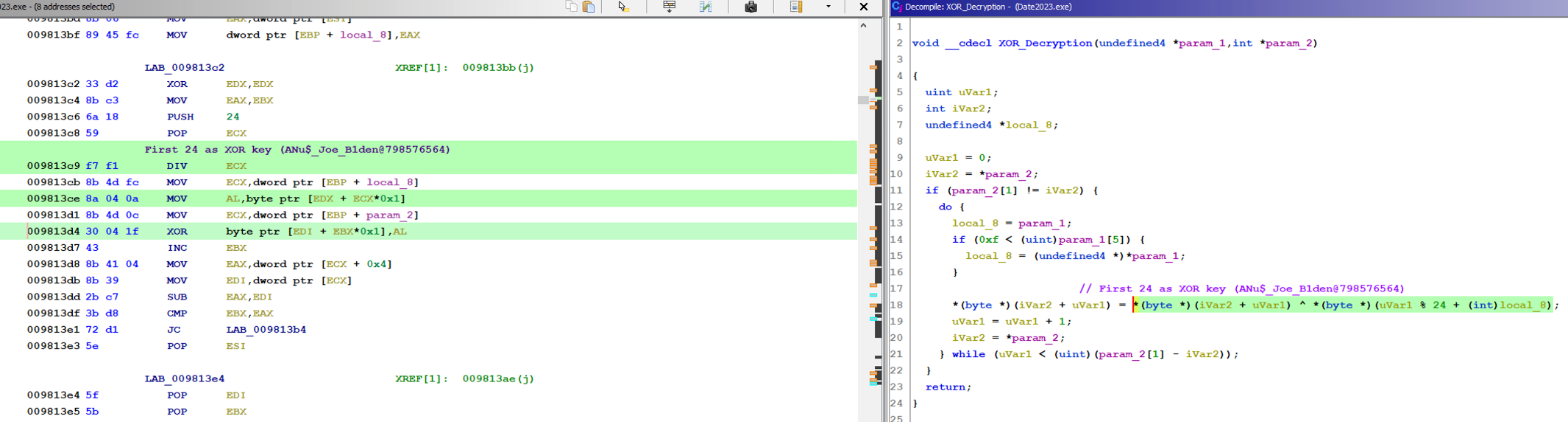The width and height of the screenshot is (1568, 422).
Task: Close the Listing panel with X
Action: pyautogui.click(x=862, y=7)
